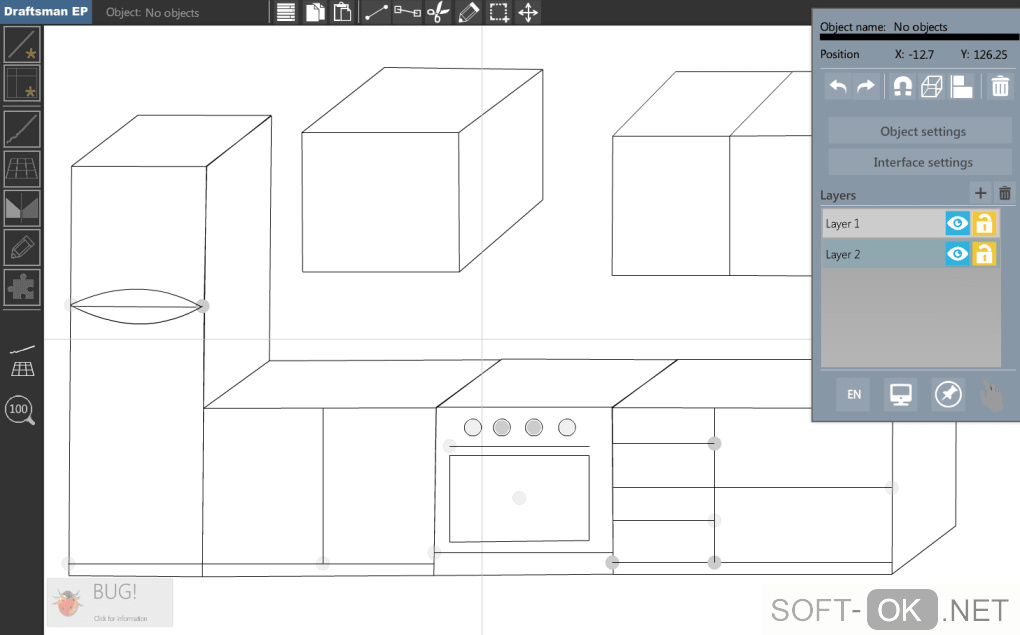Select the eraser tool in the left sidebar

click(22, 247)
